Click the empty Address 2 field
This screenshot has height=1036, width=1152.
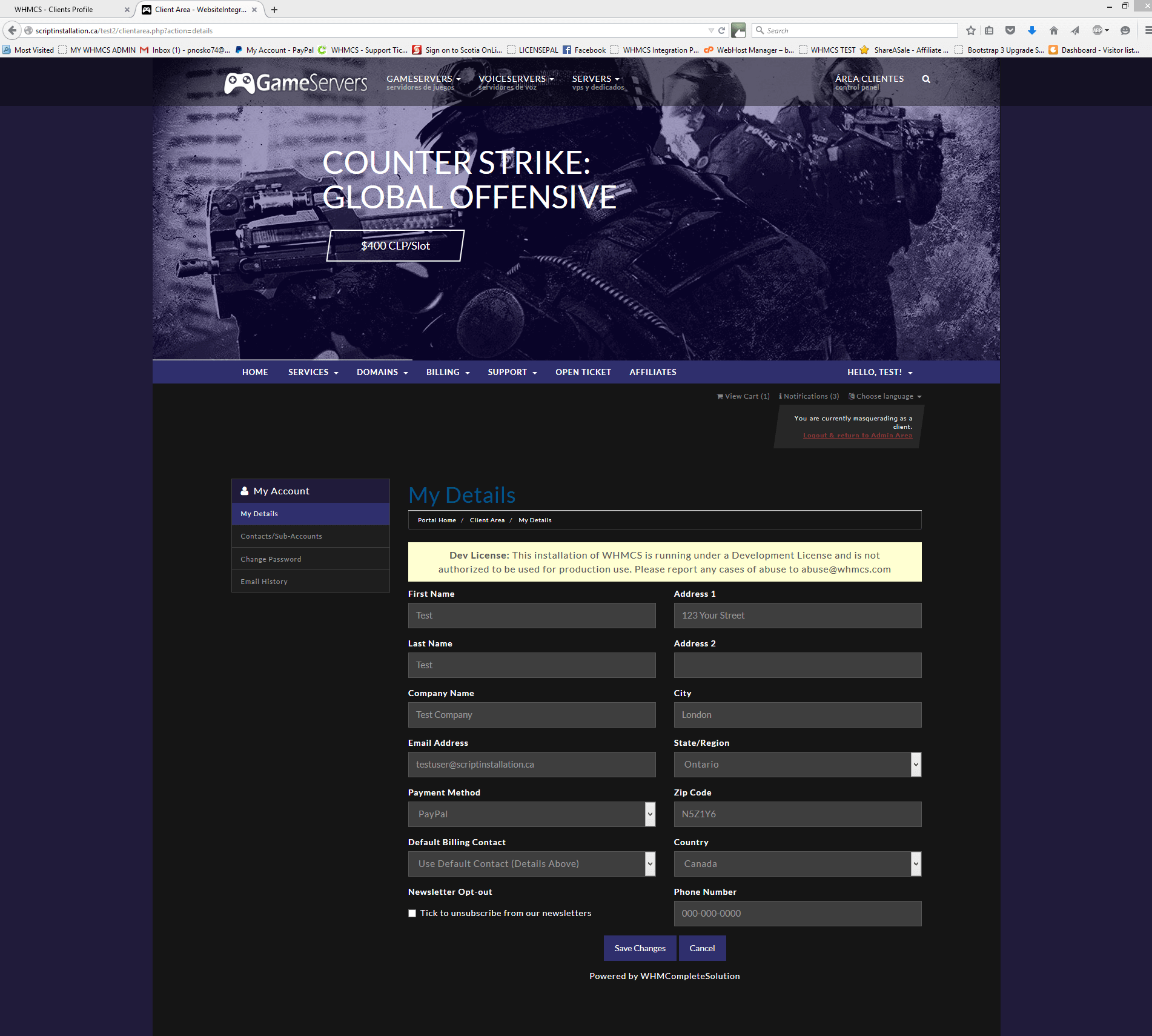click(x=798, y=665)
